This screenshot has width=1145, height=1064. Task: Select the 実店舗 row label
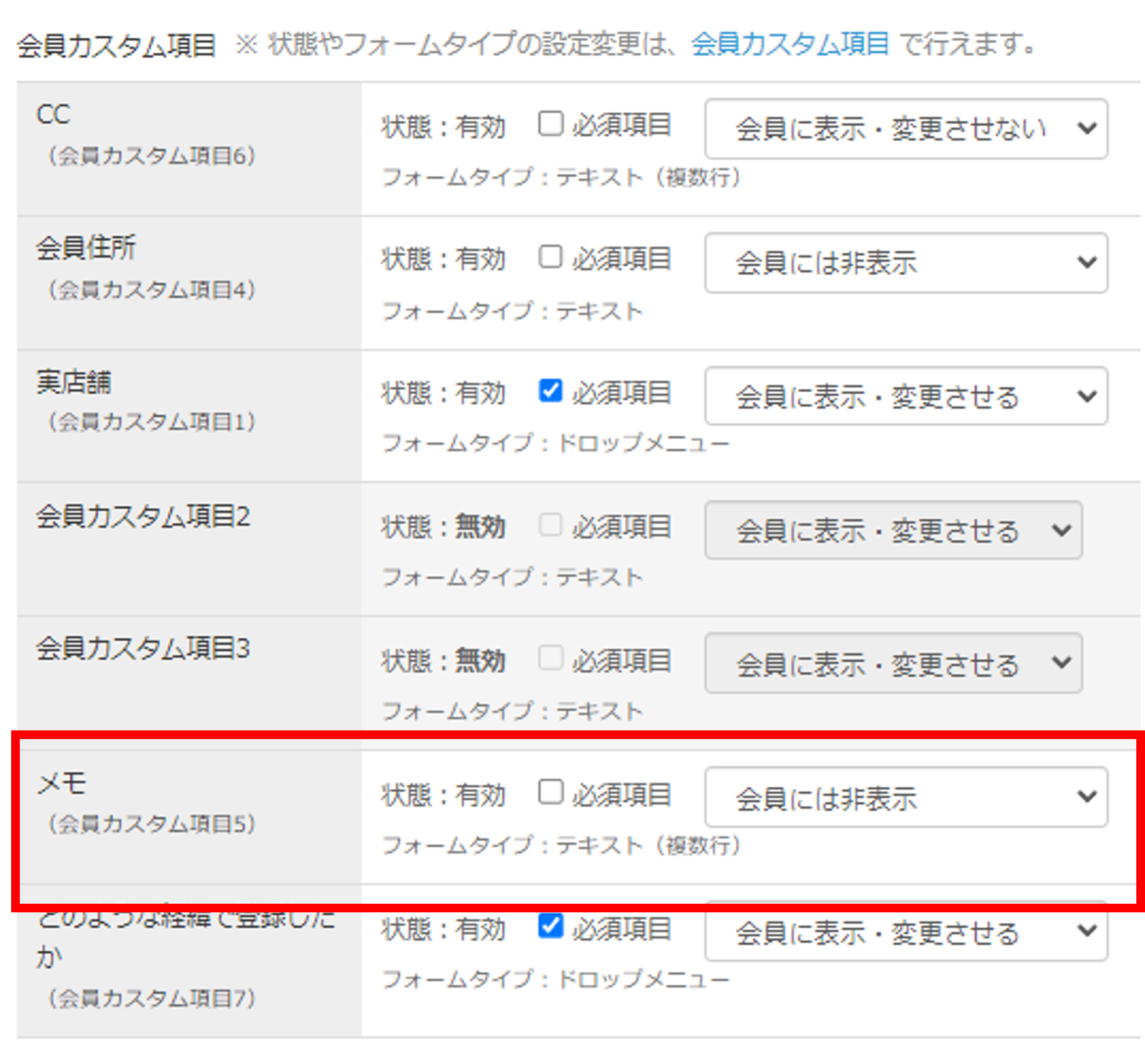click(x=74, y=382)
